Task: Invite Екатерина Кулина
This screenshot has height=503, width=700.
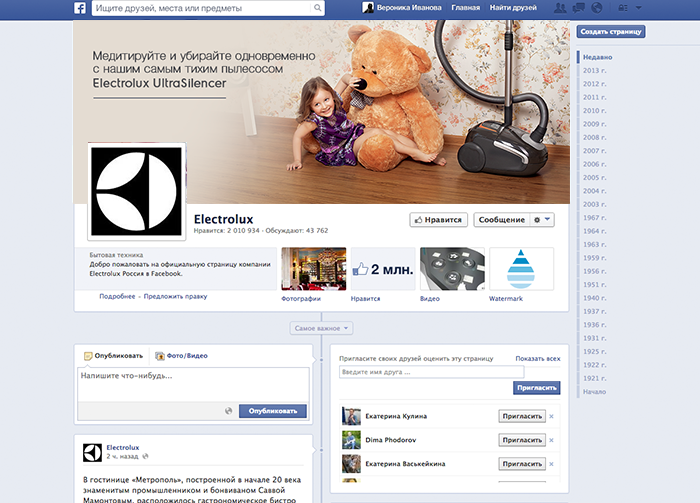Action: click(x=522, y=416)
